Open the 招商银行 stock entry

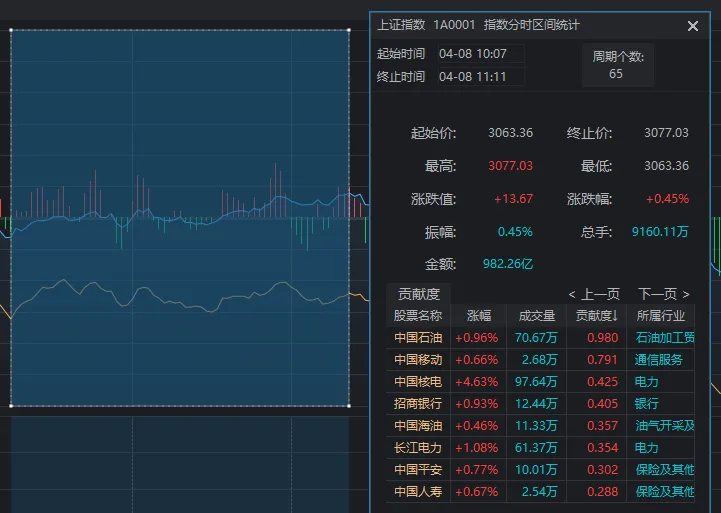[x=417, y=404]
